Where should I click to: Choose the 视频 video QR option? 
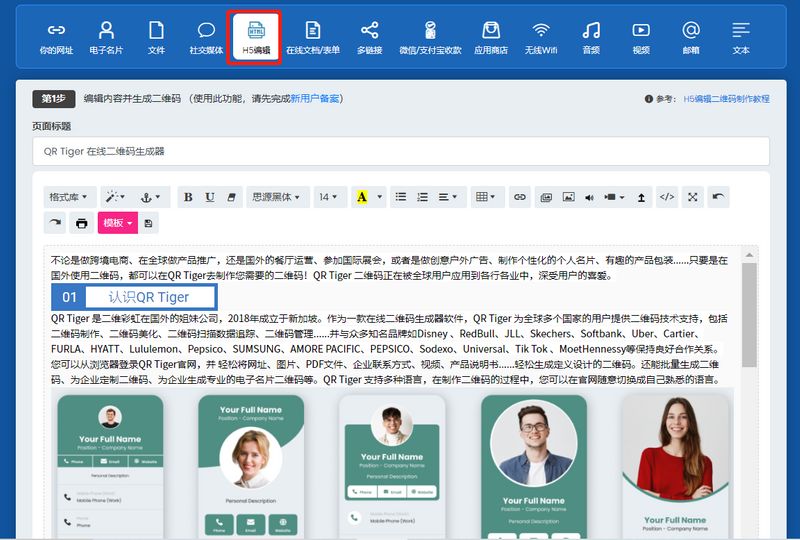[641, 38]
